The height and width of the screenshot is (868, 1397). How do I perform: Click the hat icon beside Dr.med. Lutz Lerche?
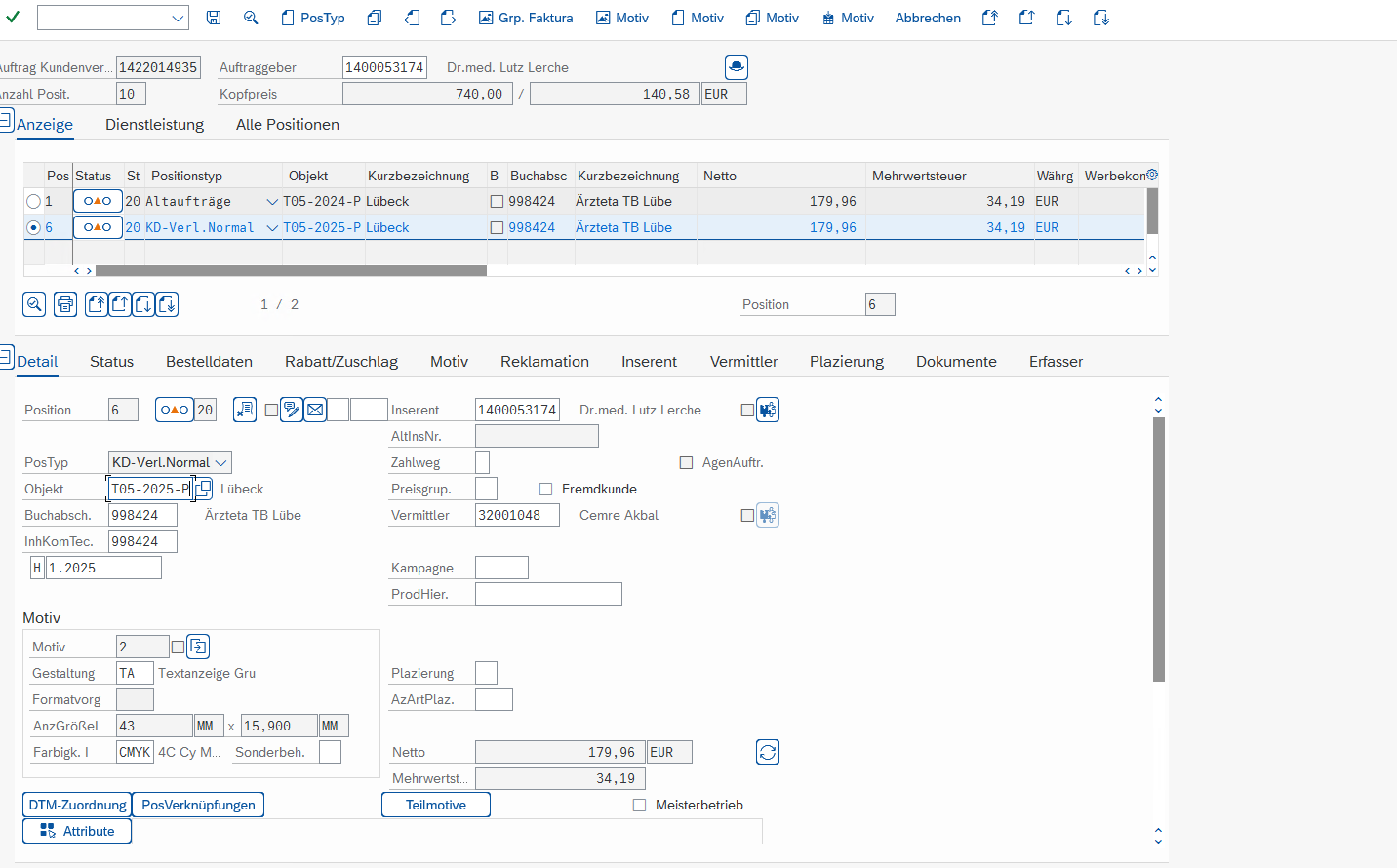click(x=737, y=67)
